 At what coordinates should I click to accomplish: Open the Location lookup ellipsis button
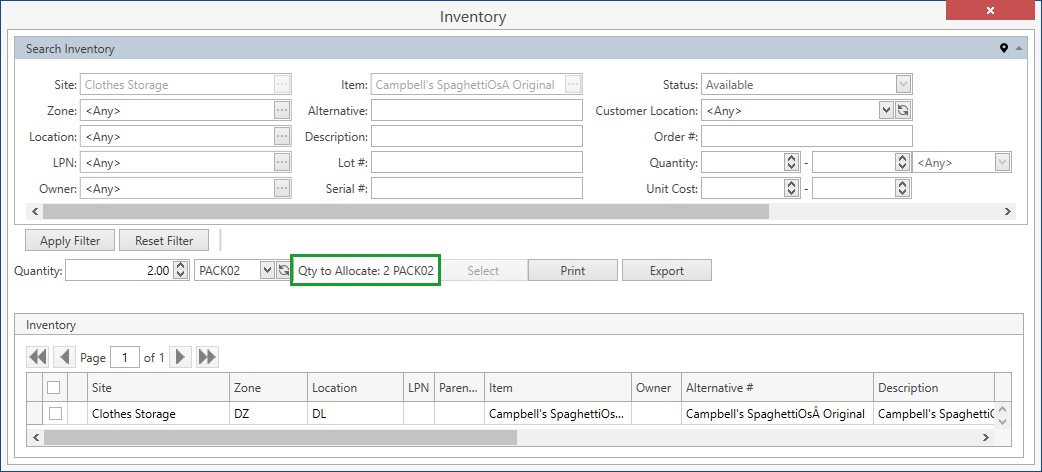tap(282, 136)
